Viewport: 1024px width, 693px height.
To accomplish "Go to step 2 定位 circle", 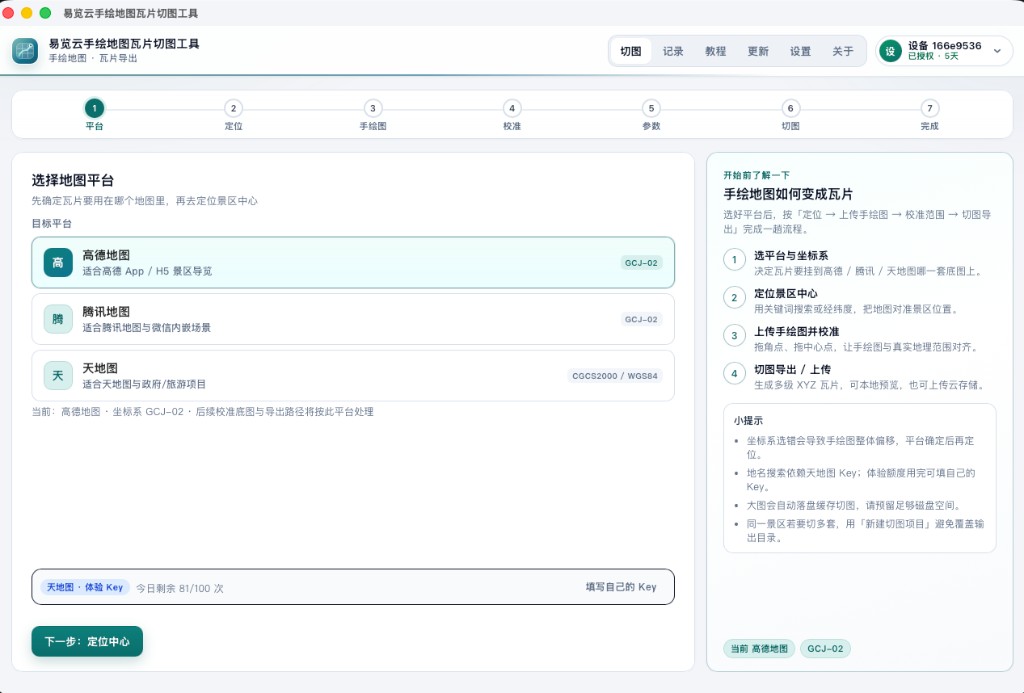I will [233, 108].
